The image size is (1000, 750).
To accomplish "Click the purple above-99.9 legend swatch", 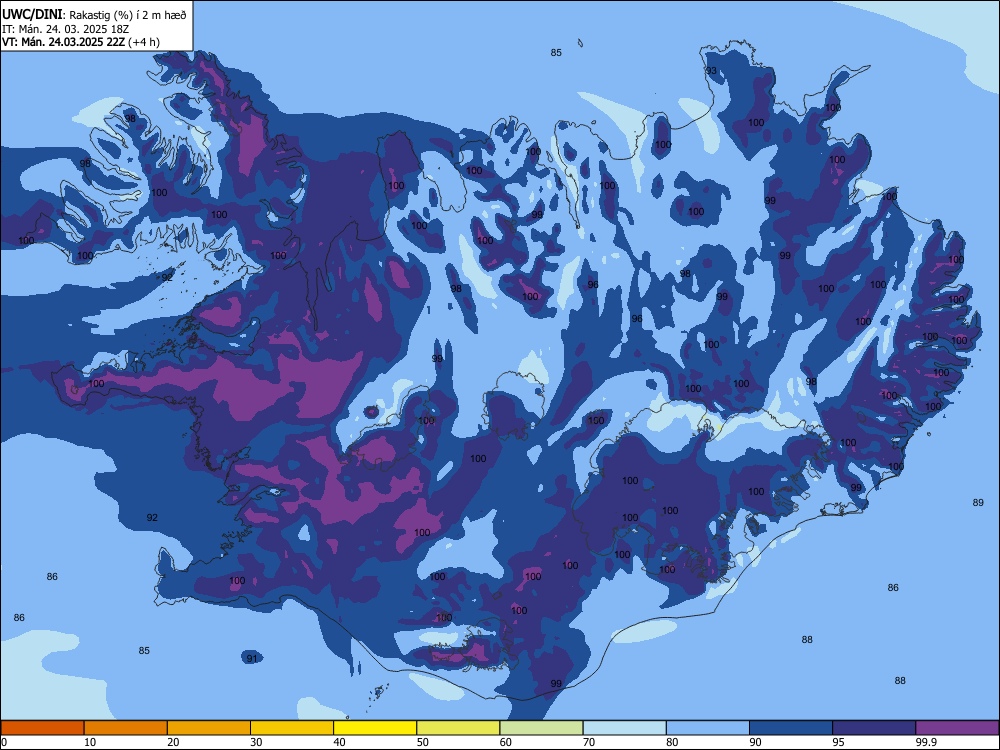I will click(957, 728).
